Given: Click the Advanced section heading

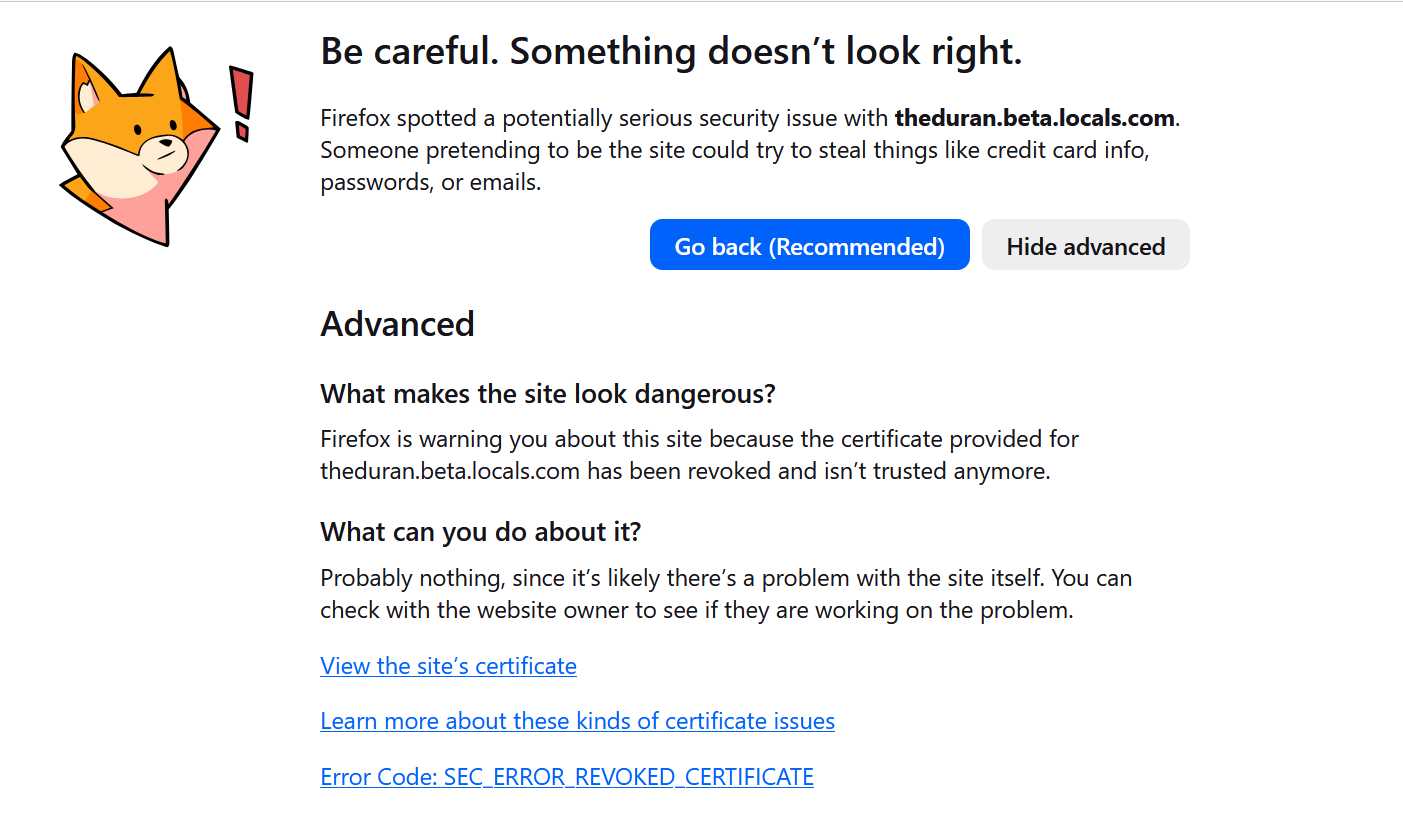Looking at the screenshot, I should tap(397, 324).
